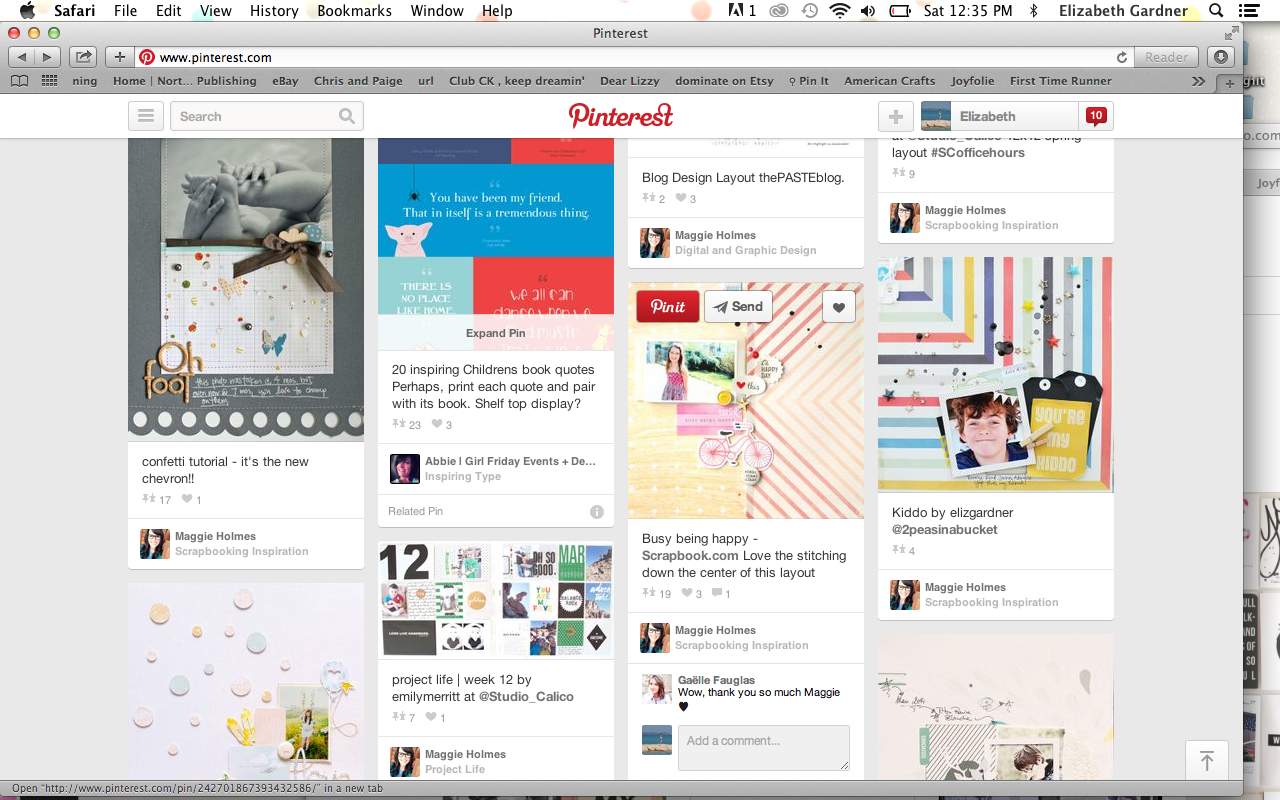The width and height of the screenshot is (1280, 800).
Task: Click the Related Pin info icon
Action: pos(597,512)
